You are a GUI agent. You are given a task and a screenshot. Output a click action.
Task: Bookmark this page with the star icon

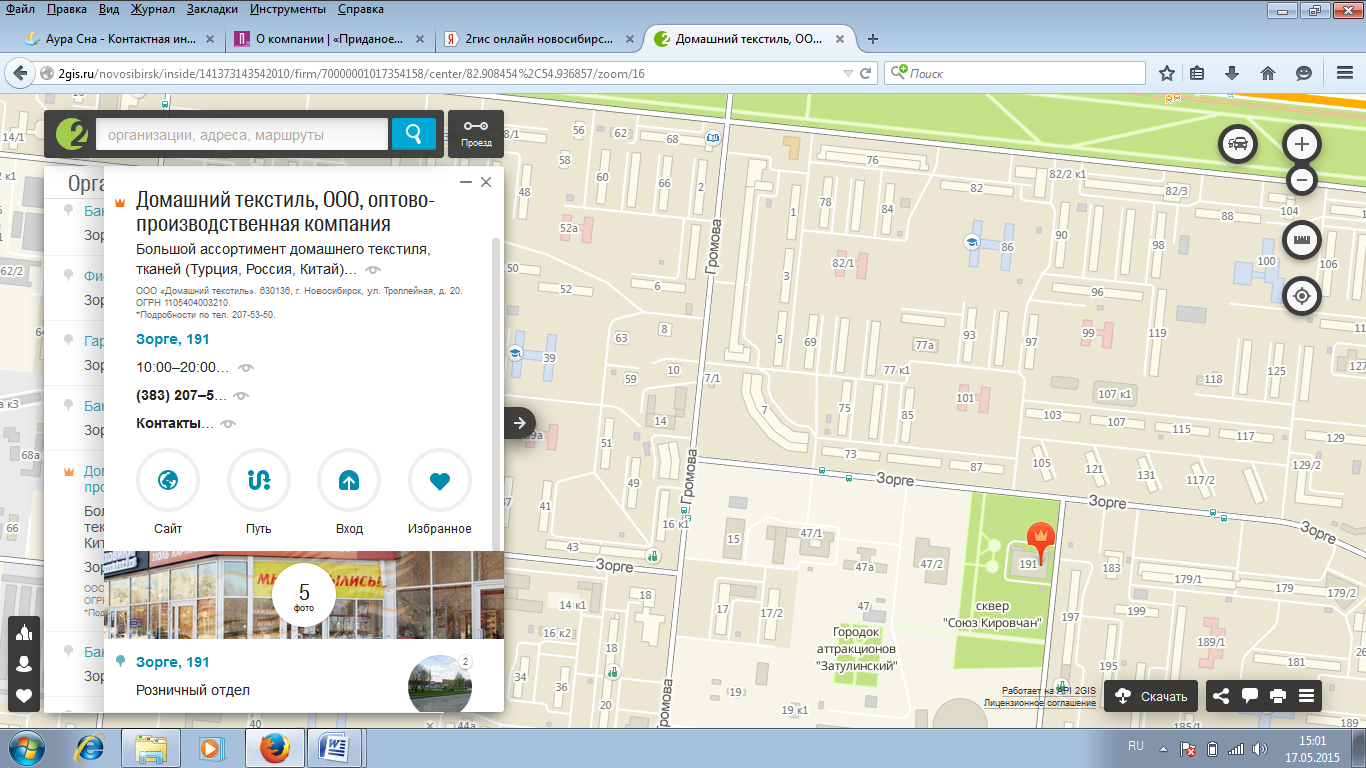tap(1167, 73)
